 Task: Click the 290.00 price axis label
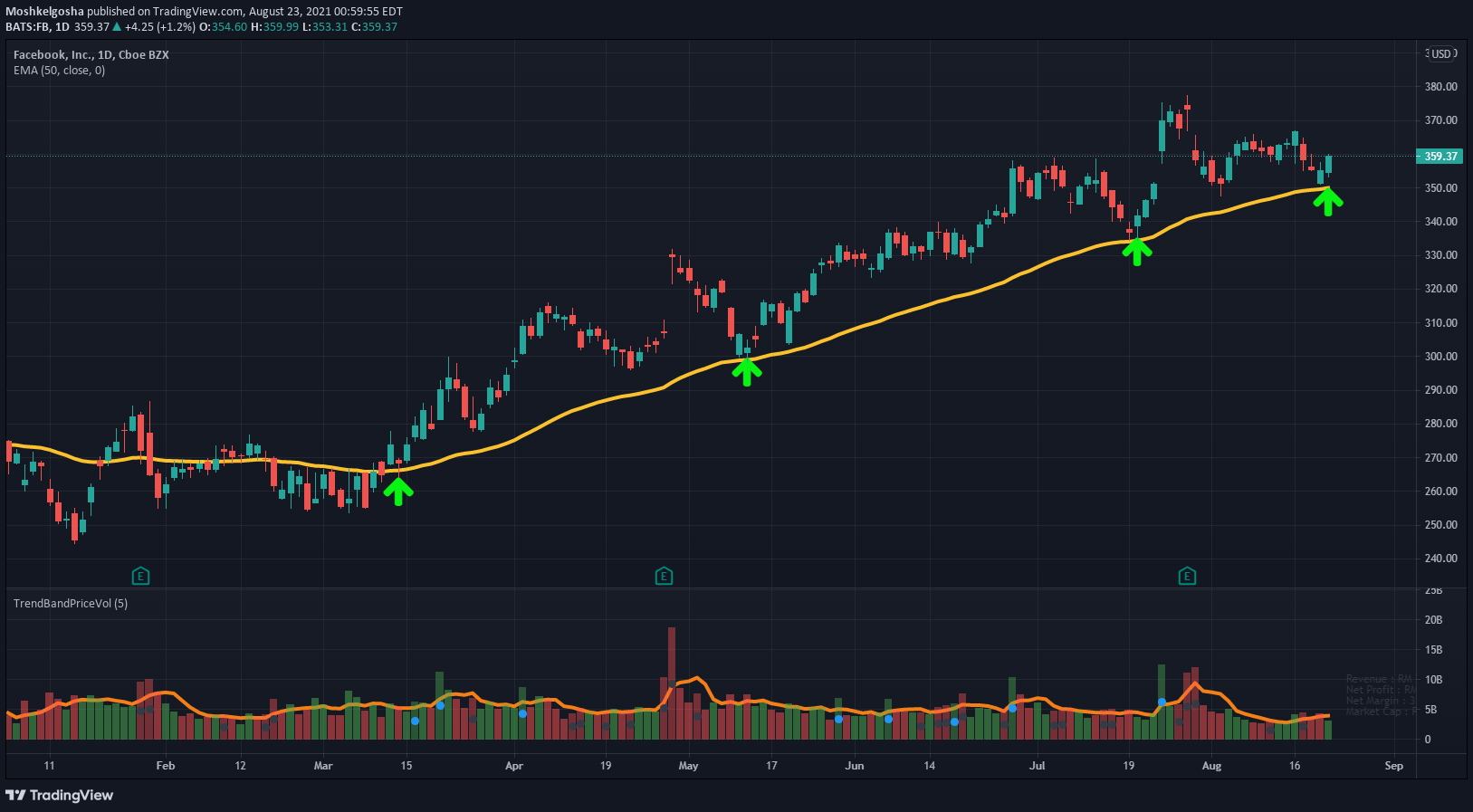[1441, 390]
